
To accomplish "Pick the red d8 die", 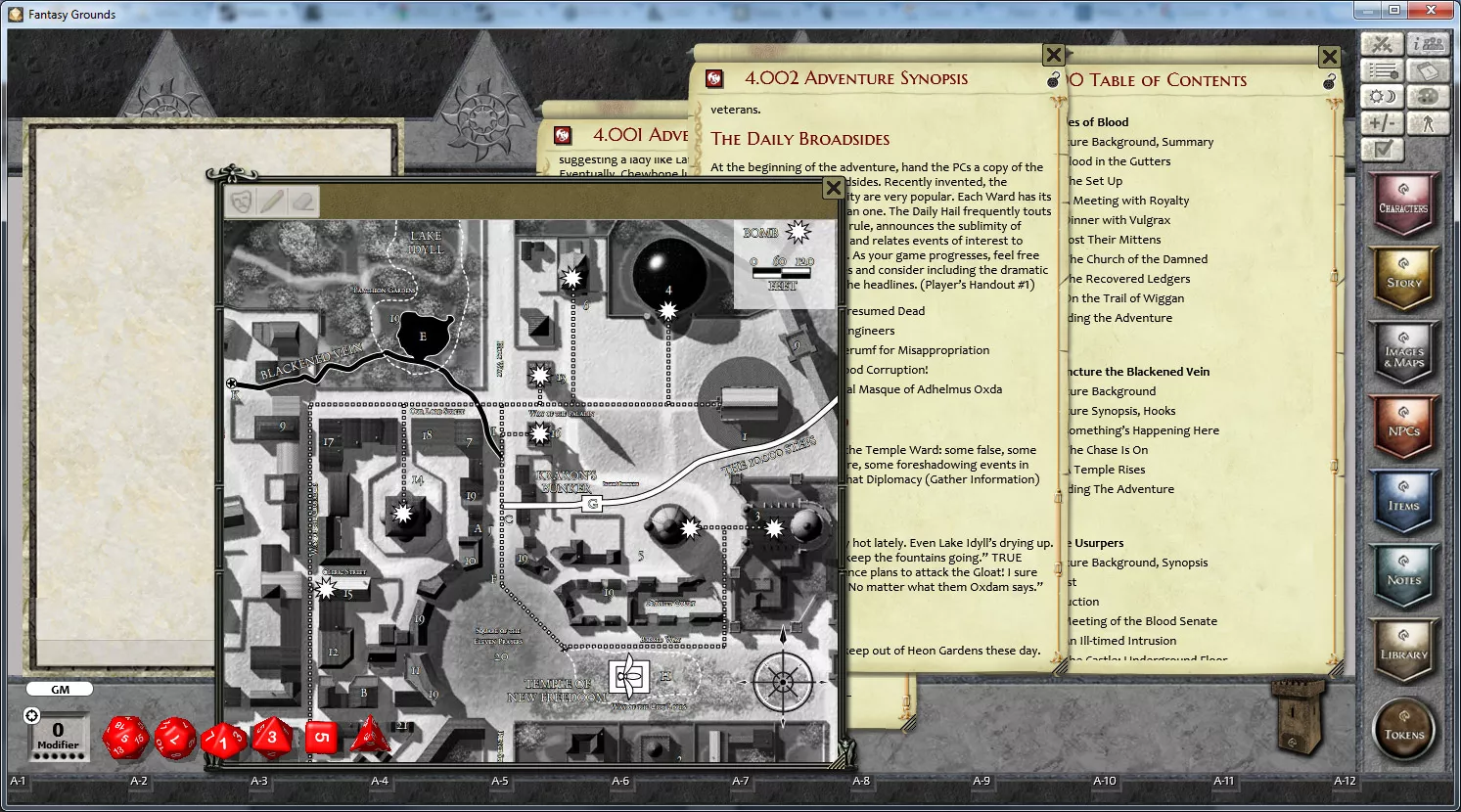I will (272, 738).
